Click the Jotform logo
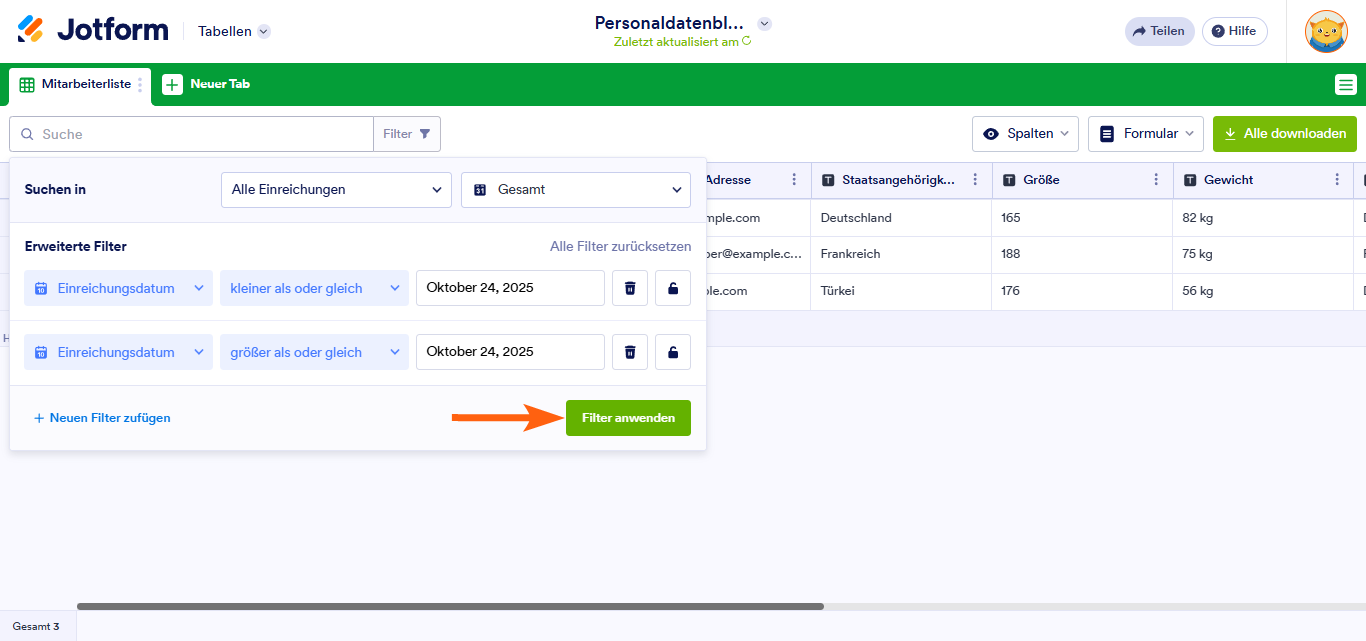The width and height of the screenshot is (1366, 641). pyautogui.click(x=93, y=30)
